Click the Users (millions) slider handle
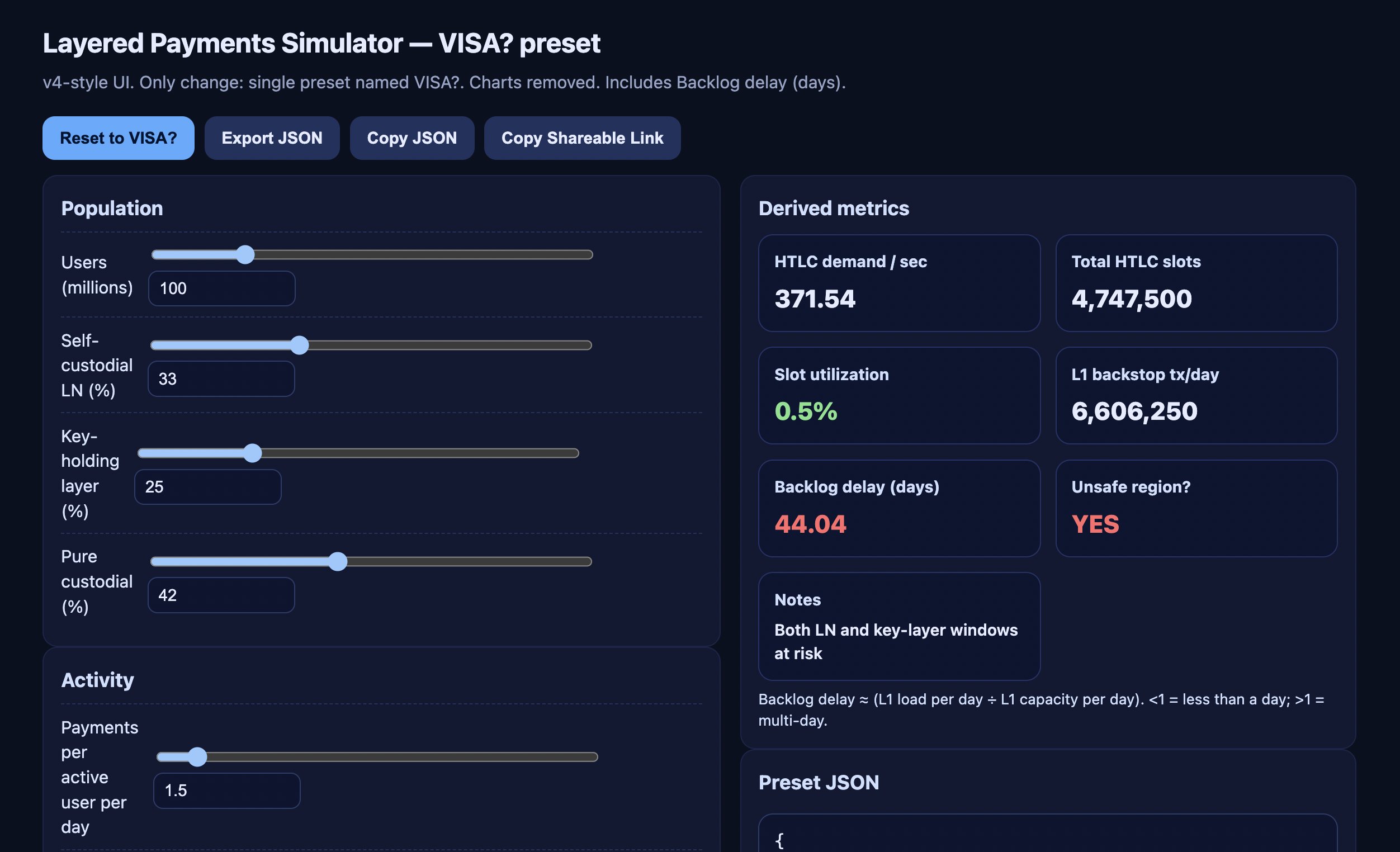The image size is (1400, 852). (x=245, y=254)
